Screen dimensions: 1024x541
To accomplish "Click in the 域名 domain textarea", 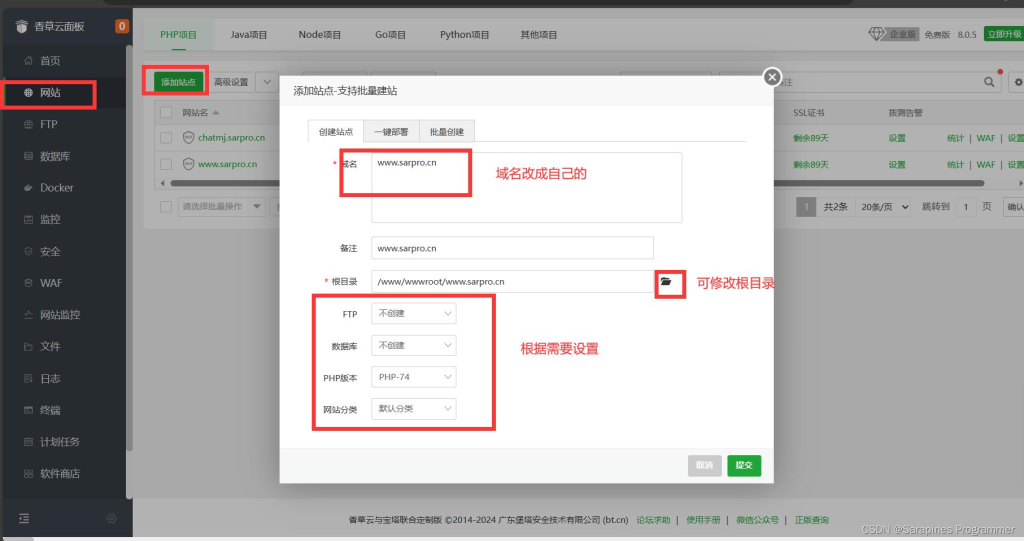I will 526,188.
